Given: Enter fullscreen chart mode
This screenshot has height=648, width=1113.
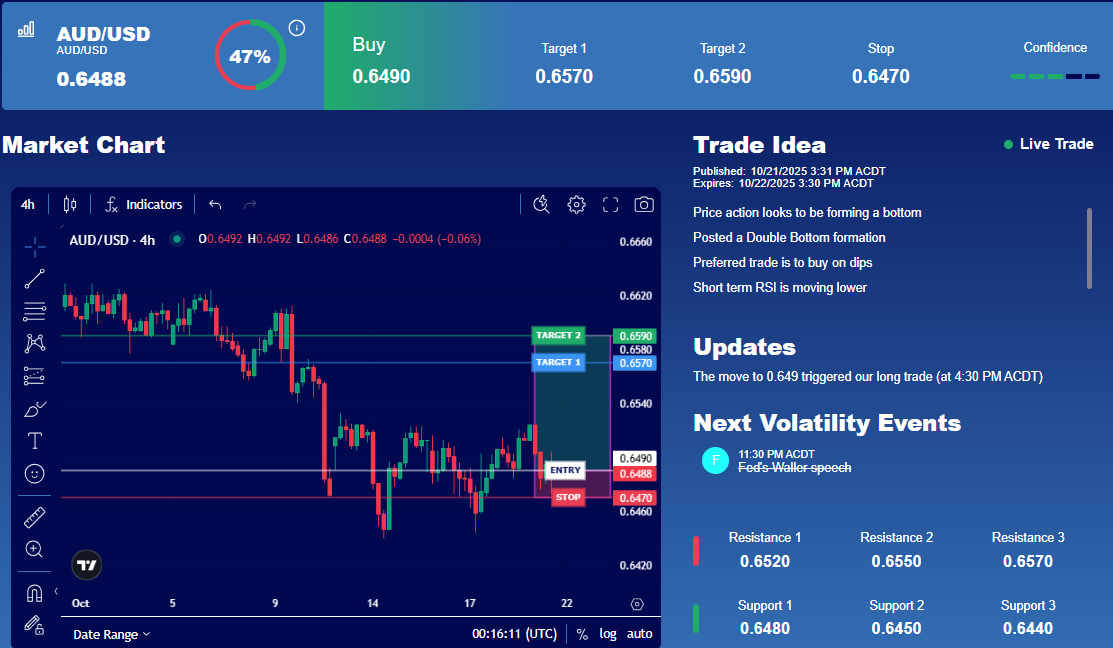Looking at the screenshot, I should click(610, 205).
